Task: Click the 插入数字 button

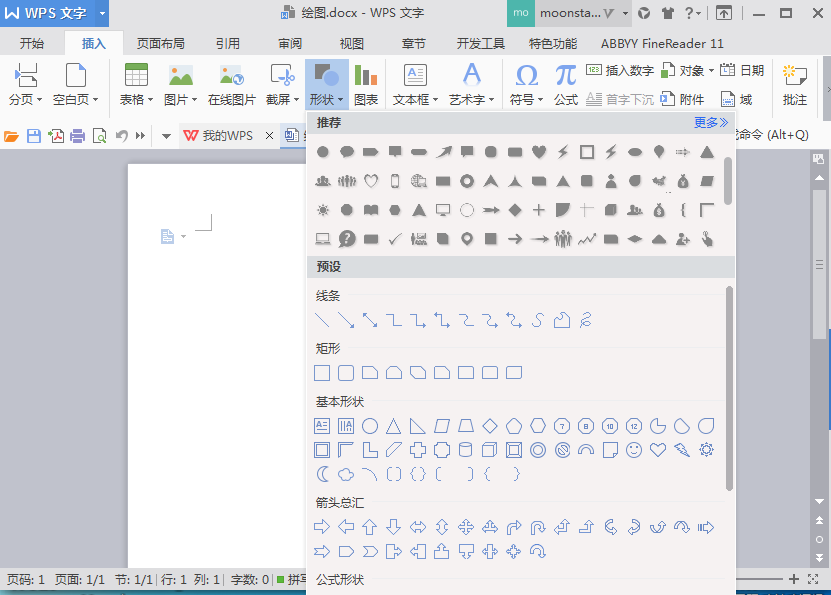Action: (x=620, y=70)
